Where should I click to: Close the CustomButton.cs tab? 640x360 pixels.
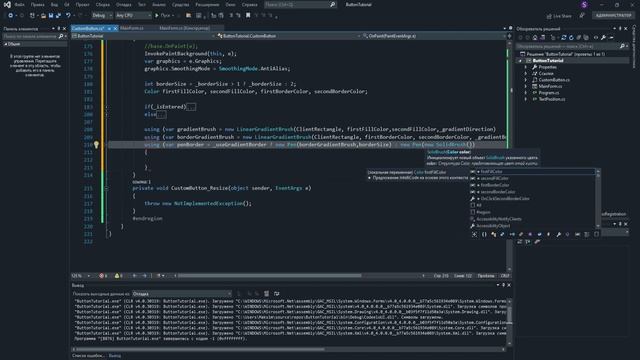tap(116, 29)
